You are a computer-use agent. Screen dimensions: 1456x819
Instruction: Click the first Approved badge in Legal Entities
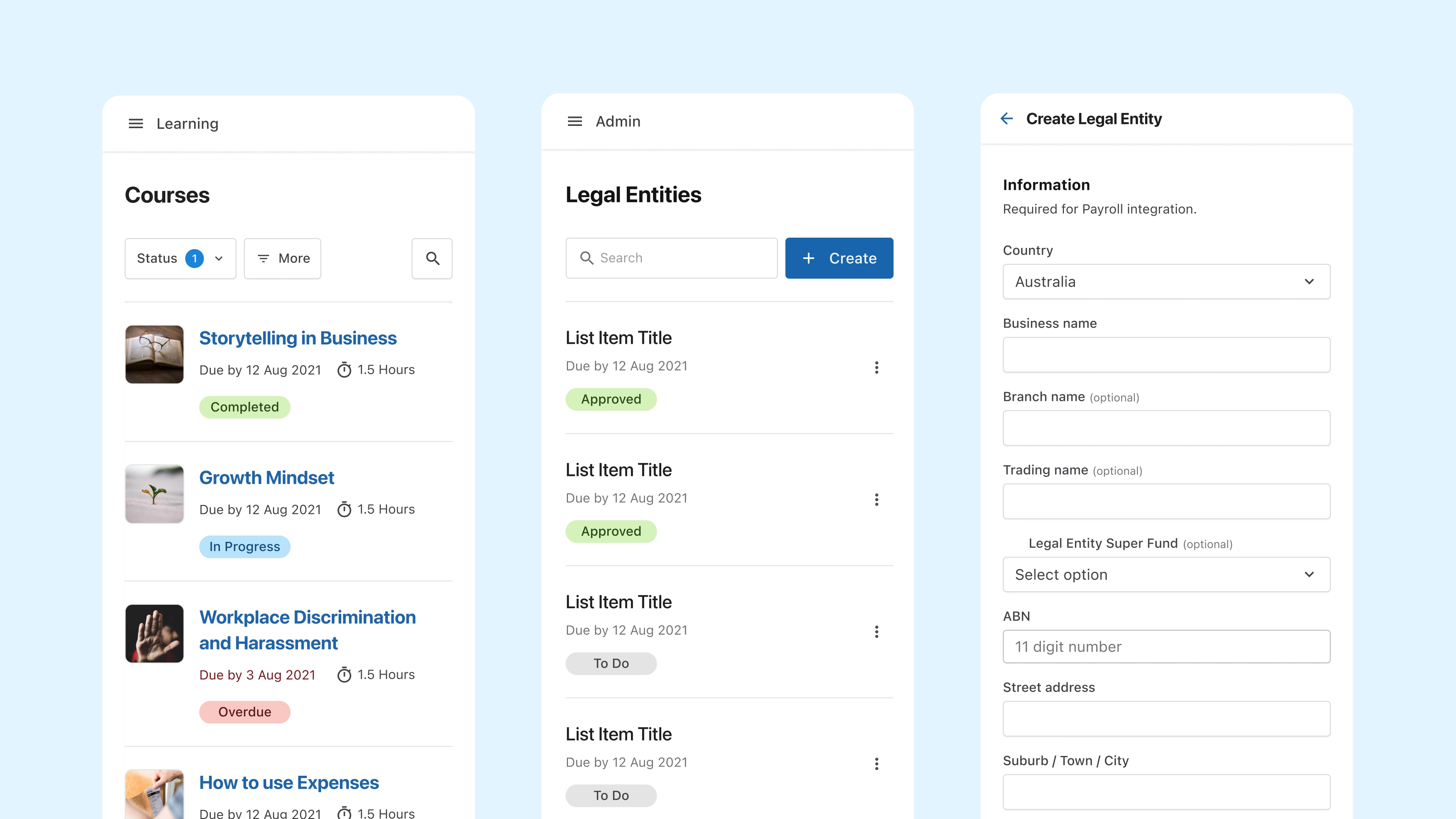pyautogui.click(x=611, y=399)
